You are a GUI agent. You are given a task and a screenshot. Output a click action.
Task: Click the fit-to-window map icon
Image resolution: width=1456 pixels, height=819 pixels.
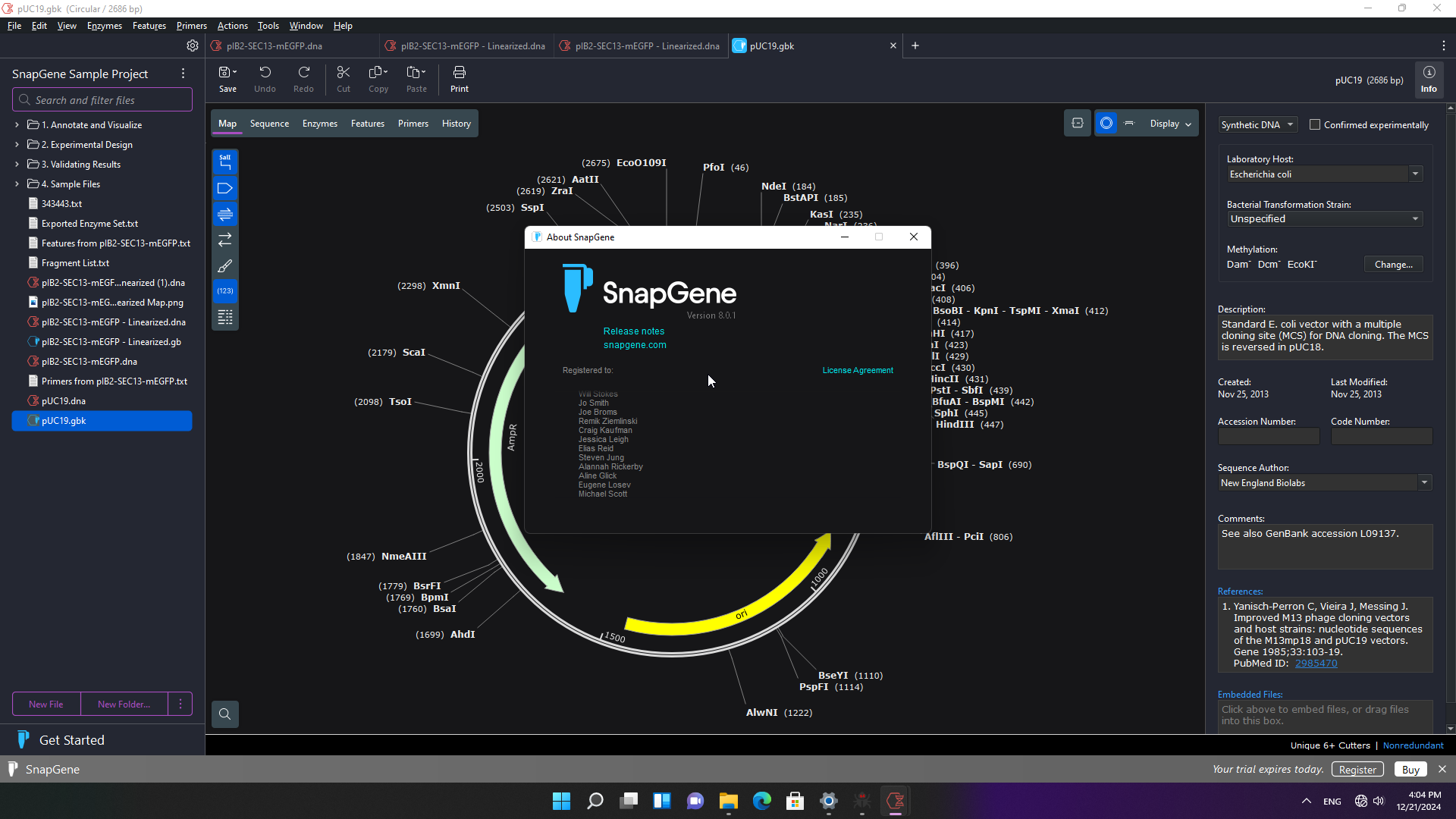(1078, 124)
